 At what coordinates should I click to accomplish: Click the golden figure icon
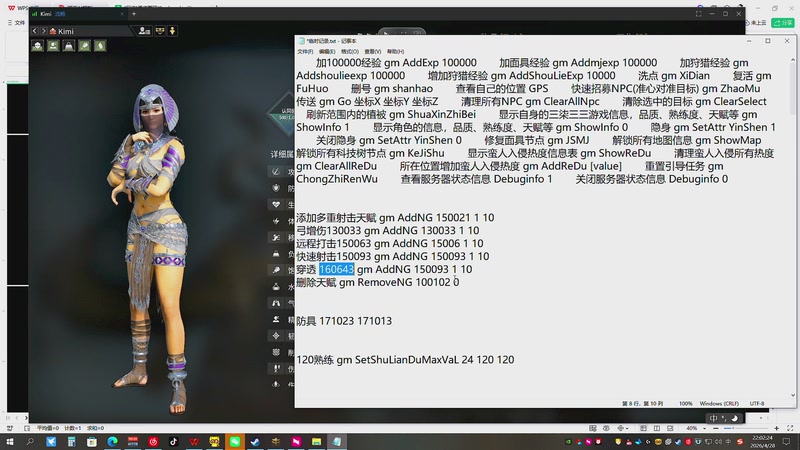pyautogui.click(x=172, y=31)
